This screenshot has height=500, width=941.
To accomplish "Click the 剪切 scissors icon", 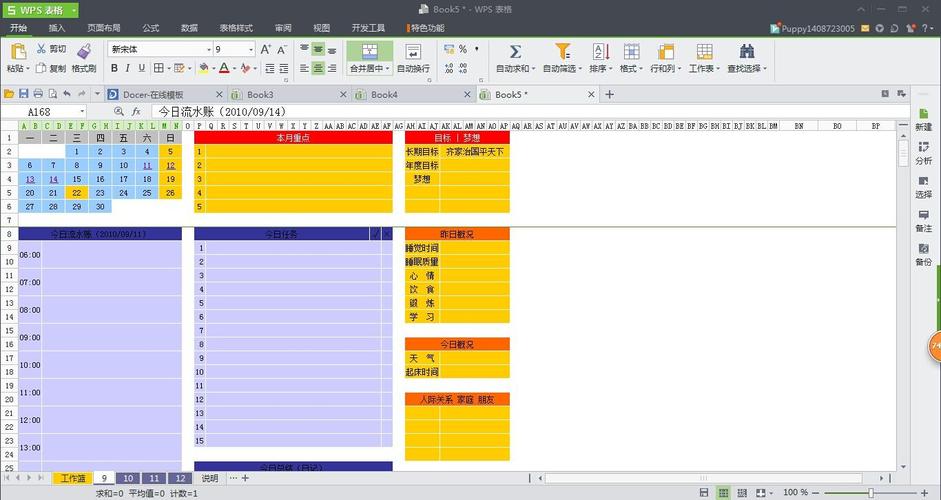I will point(42,48).
